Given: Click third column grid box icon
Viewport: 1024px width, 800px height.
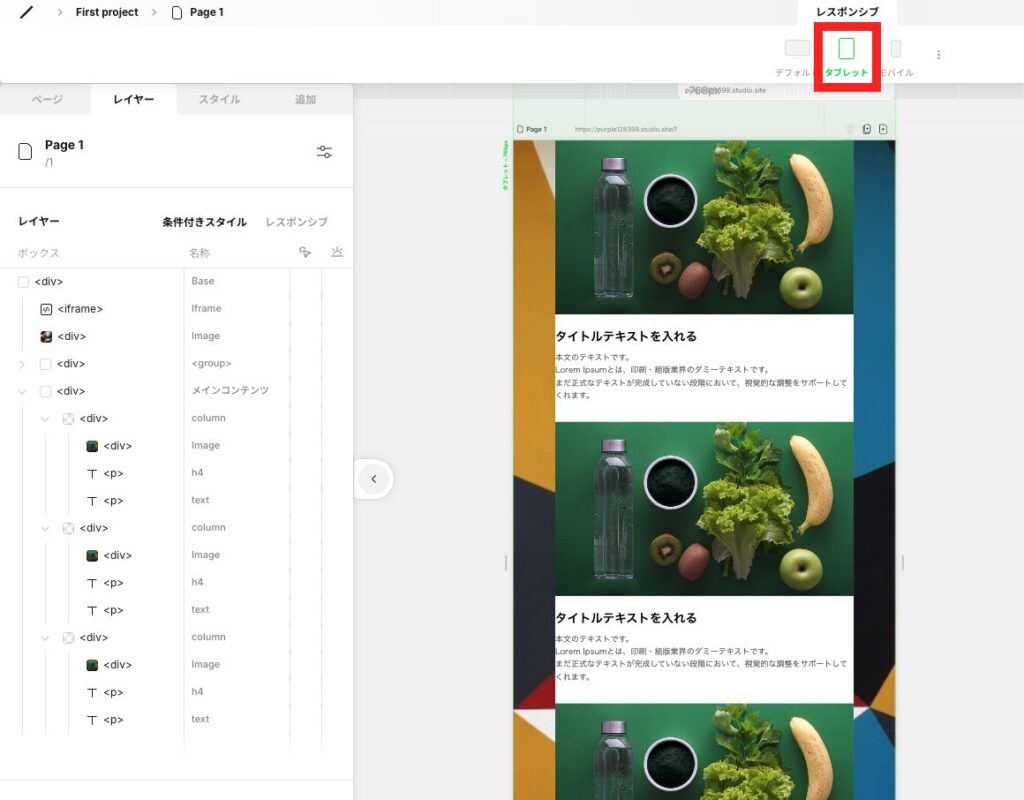Looking at the screenshot, I should pyautogui.click(x=68, y=638).
